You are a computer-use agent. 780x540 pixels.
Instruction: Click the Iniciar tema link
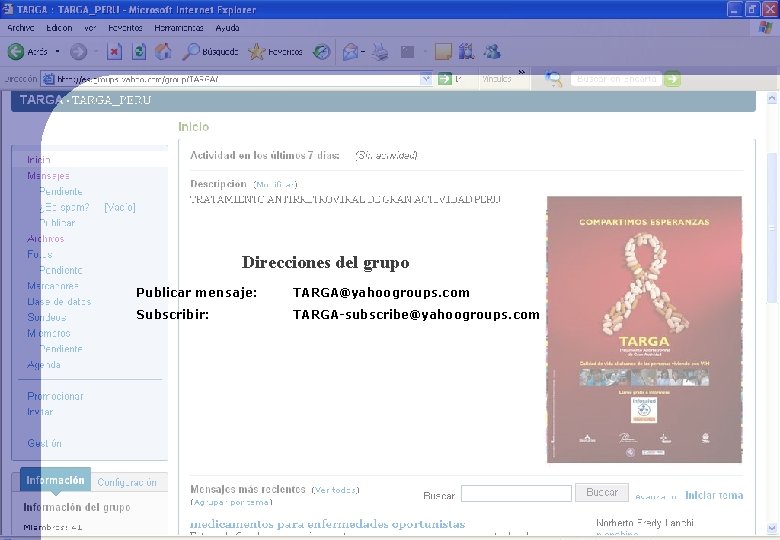714,495
